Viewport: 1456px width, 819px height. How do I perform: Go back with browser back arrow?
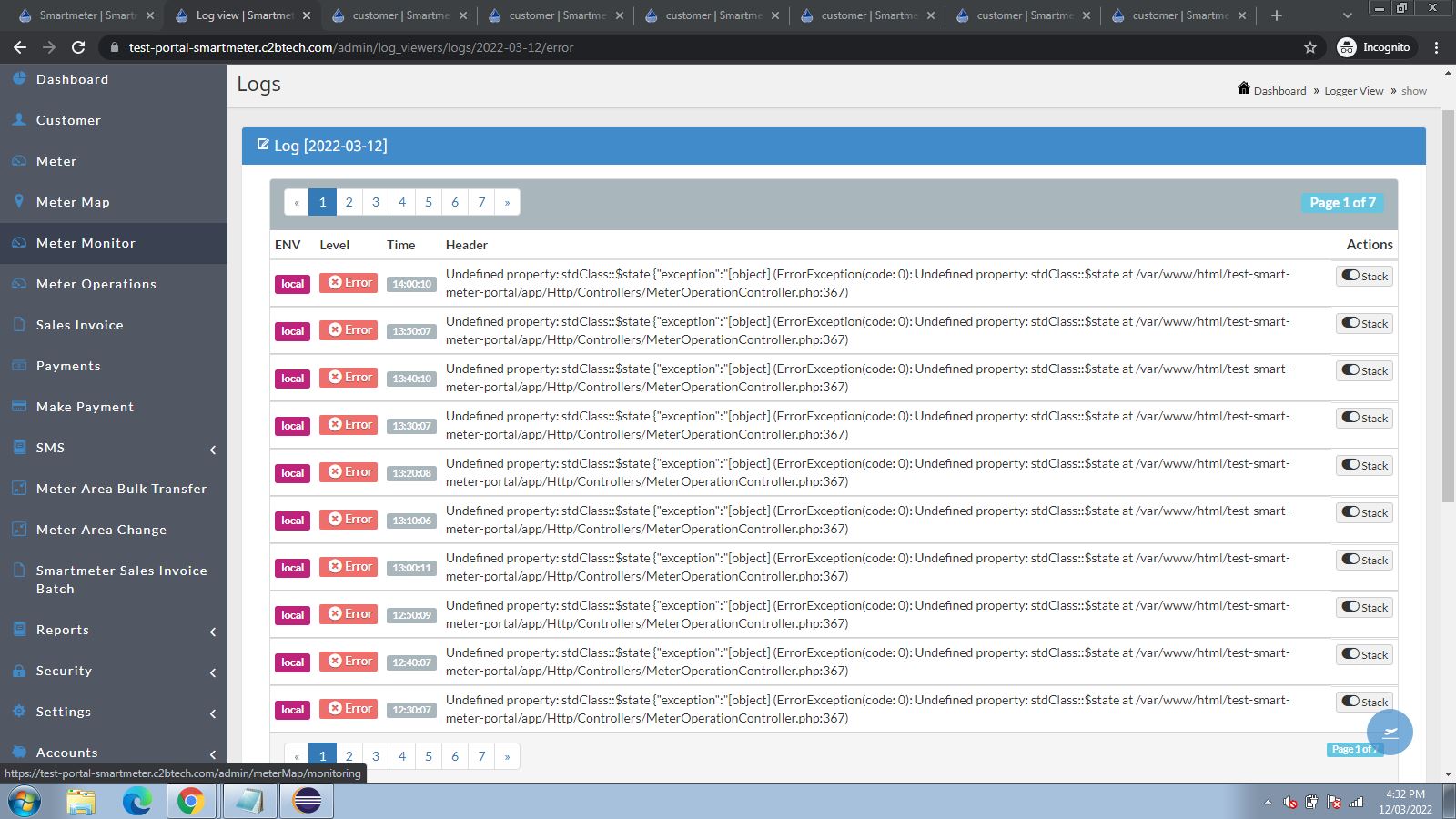(20, 47)
